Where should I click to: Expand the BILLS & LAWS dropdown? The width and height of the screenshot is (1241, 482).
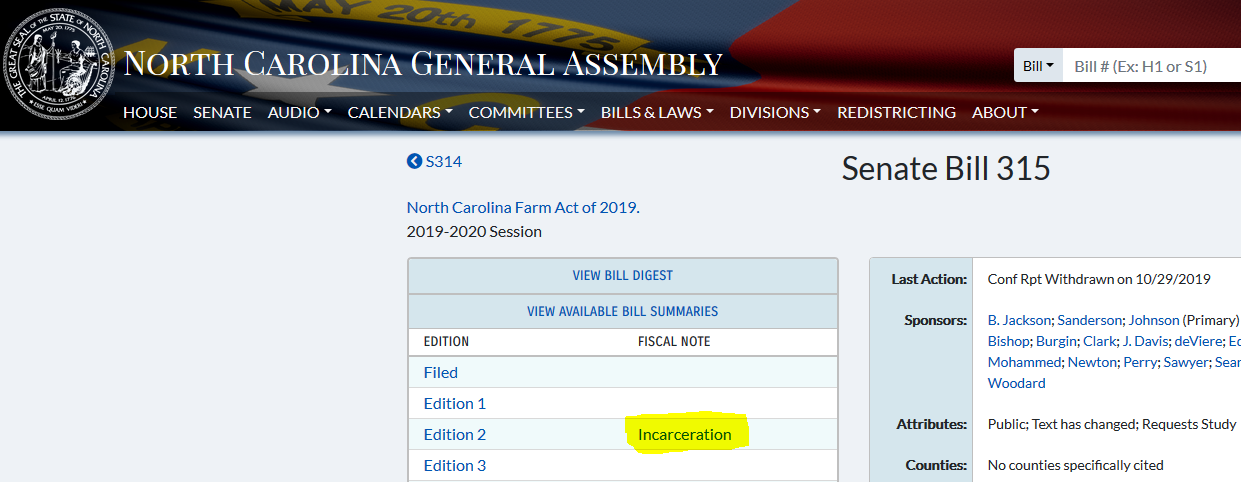[x=657, y=112]
